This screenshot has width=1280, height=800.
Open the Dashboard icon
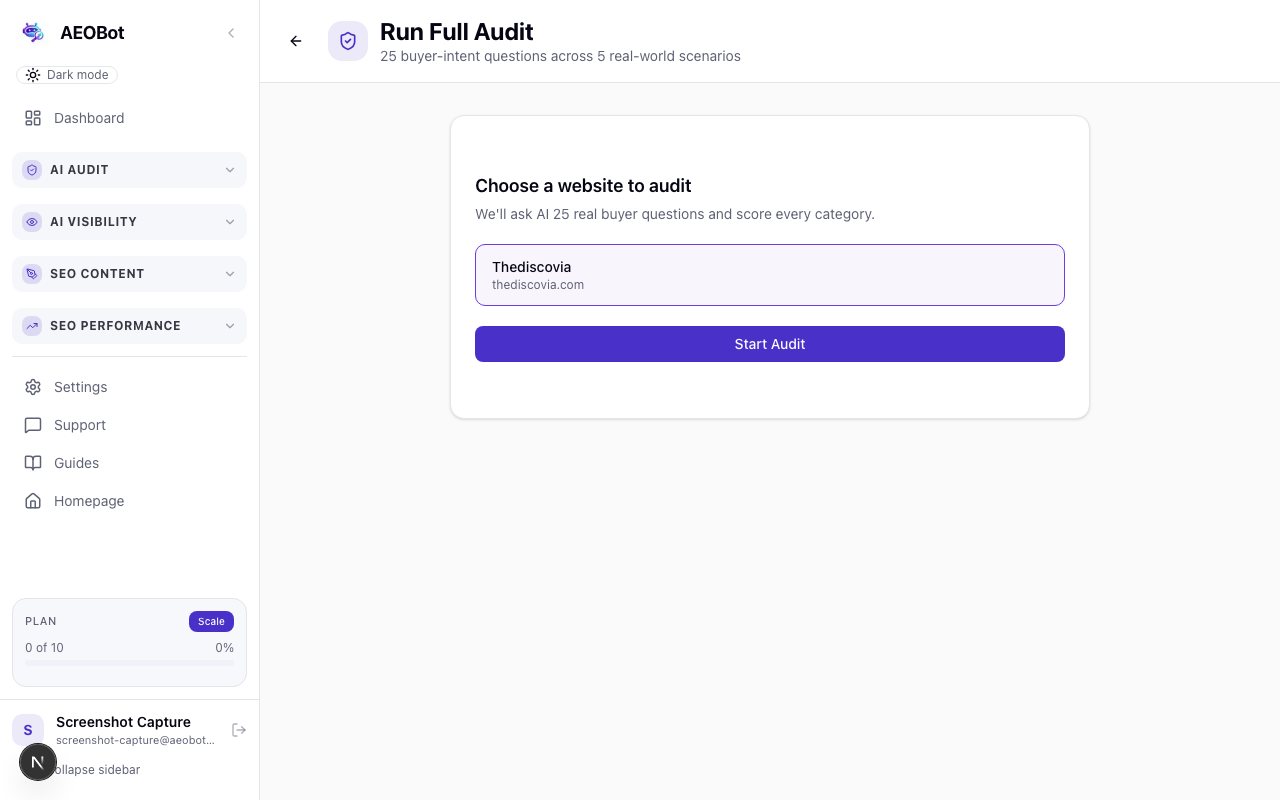33,118
